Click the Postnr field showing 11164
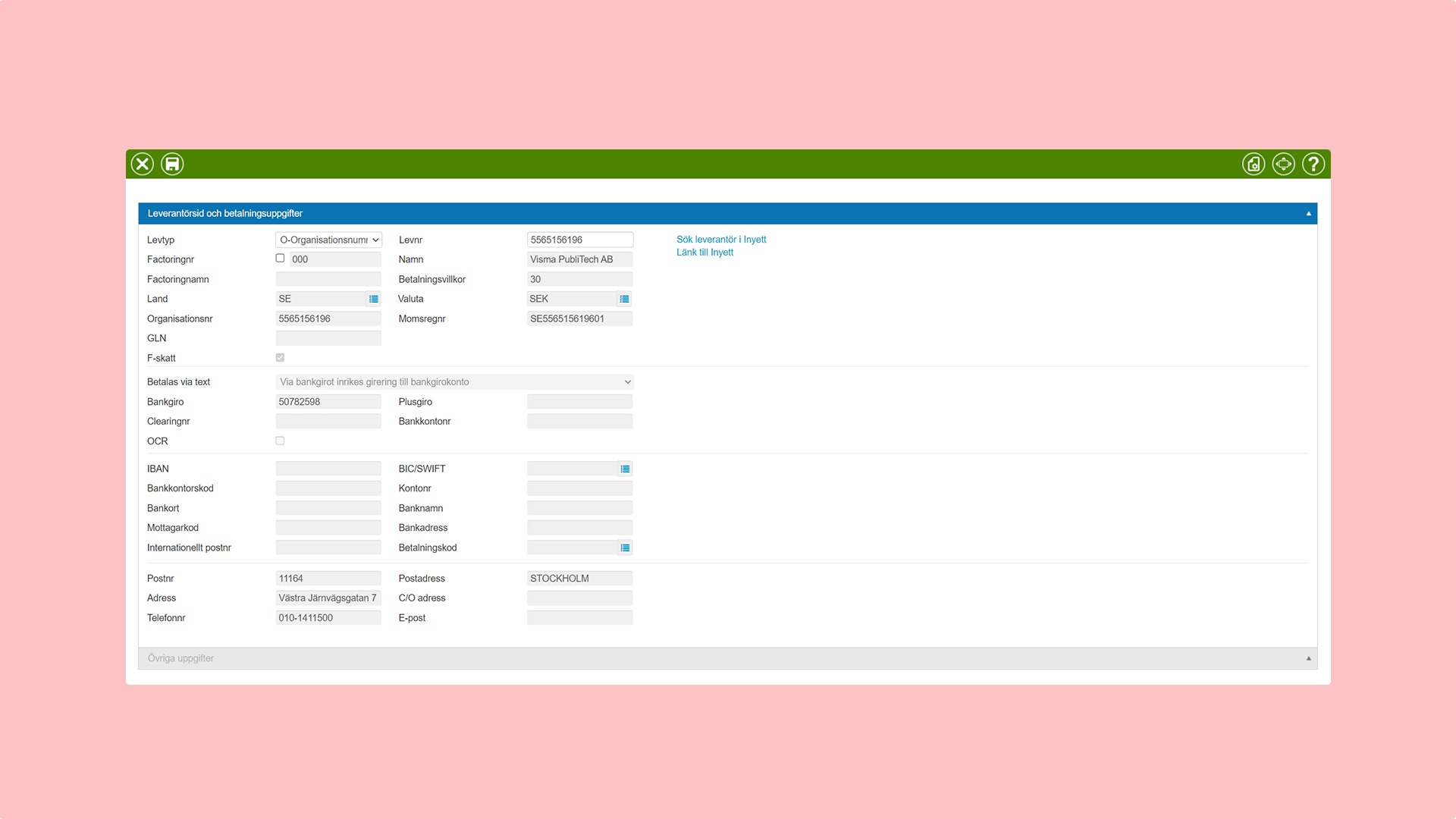Screen dimensions: 1456x819 click(328, 579)
